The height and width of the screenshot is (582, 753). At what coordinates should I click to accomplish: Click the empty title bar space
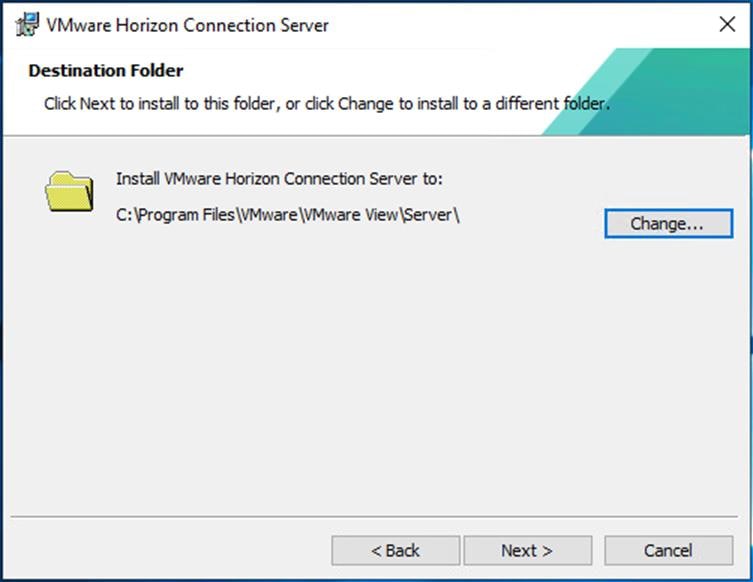point(520,25)
